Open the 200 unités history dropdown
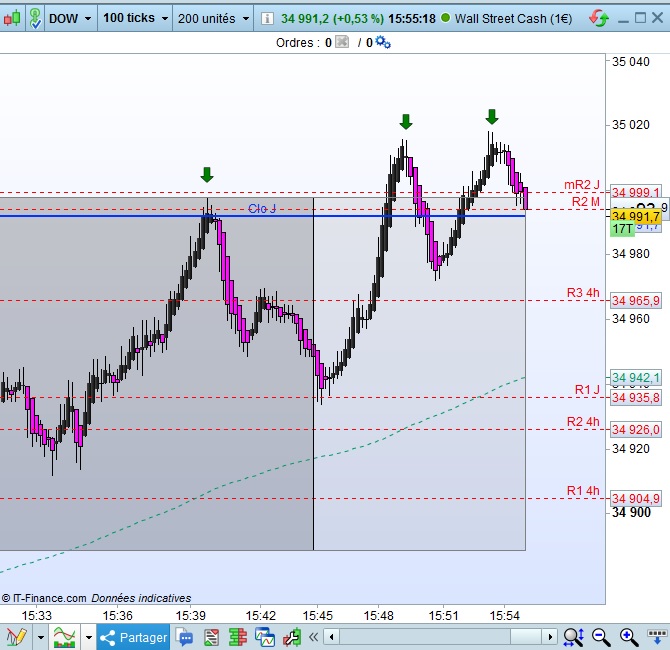Viewport: 670px width, 650px height. pyautogui.click(x=213, y=18)
